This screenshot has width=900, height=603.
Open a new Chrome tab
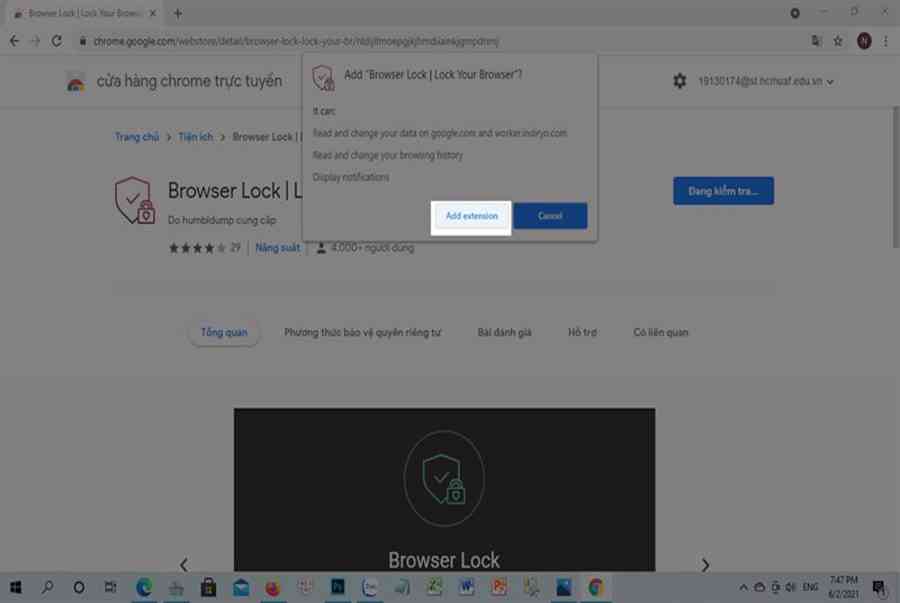click(x=178, y=13)
